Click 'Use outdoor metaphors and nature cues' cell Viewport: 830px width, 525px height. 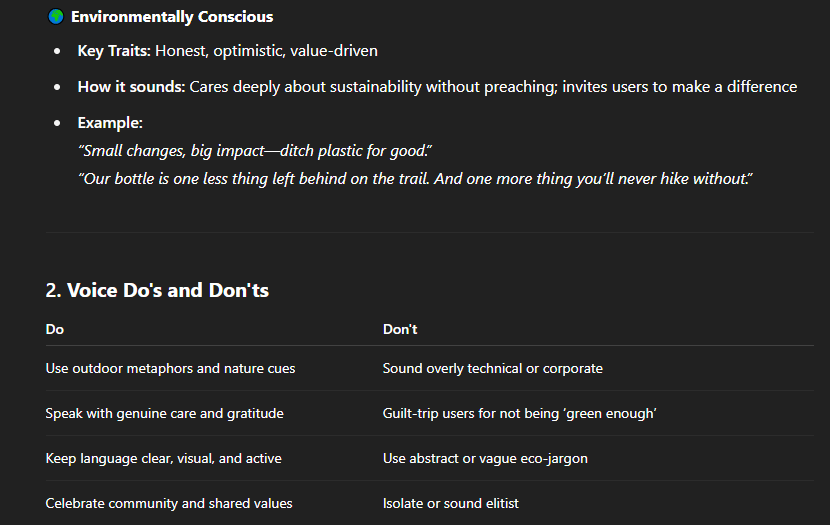click(170, 368)
